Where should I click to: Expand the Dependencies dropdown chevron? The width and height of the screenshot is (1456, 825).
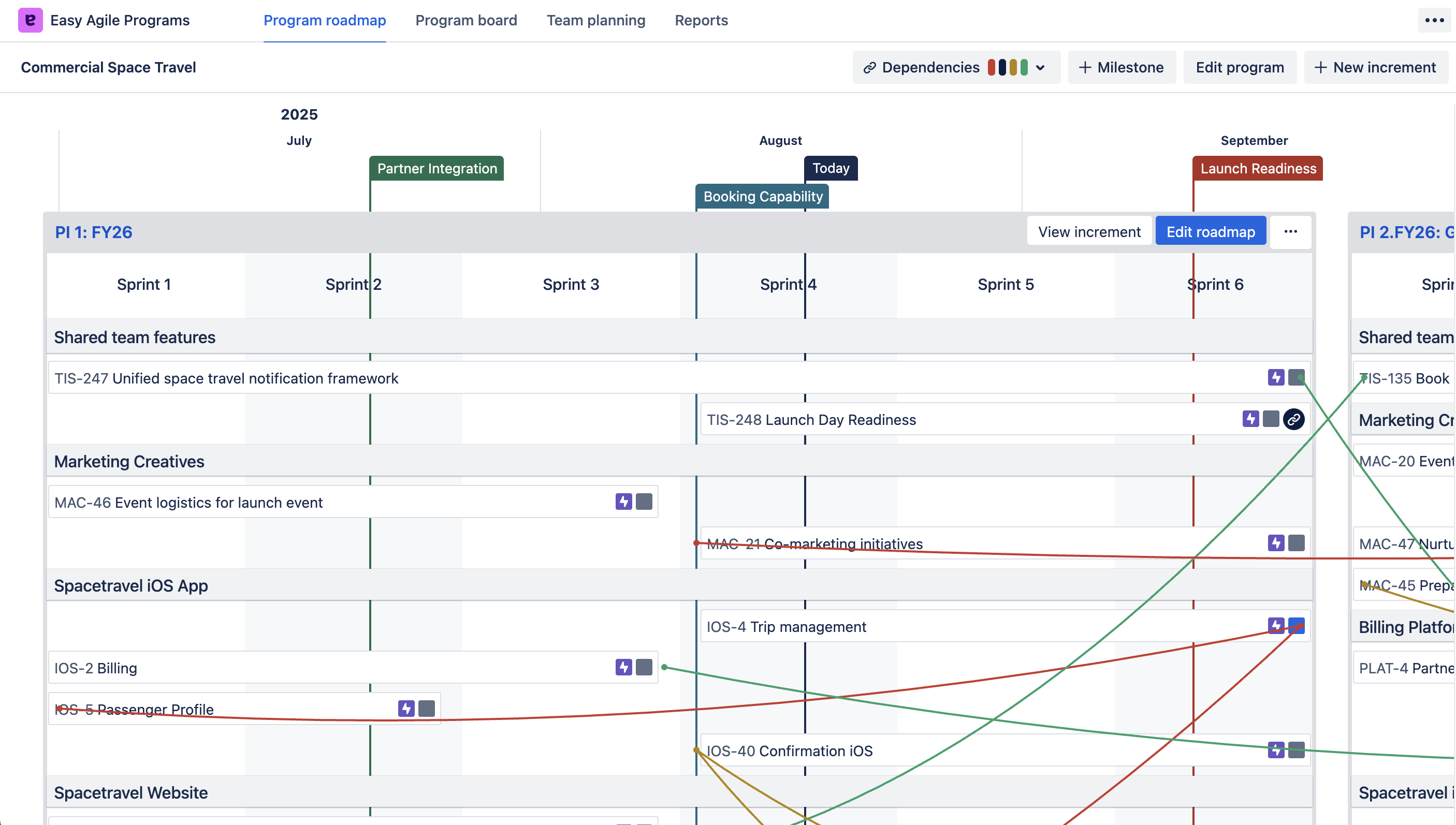[1040, 67]
